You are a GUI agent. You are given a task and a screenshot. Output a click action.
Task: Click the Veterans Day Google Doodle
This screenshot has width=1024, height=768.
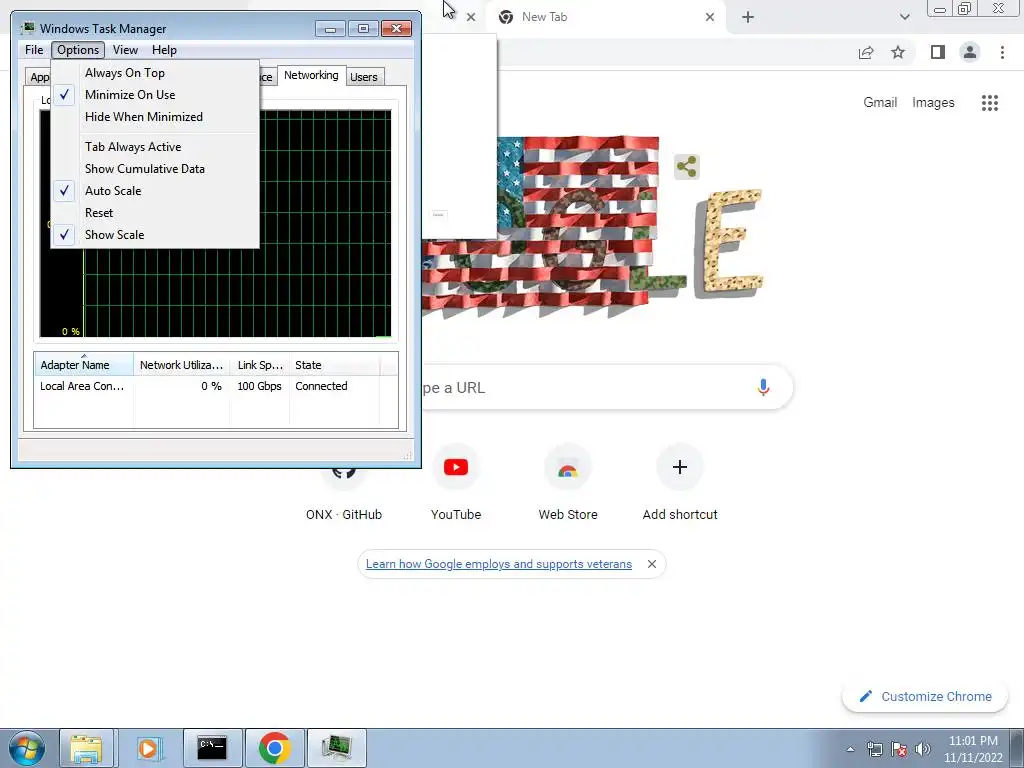(591, 225)
